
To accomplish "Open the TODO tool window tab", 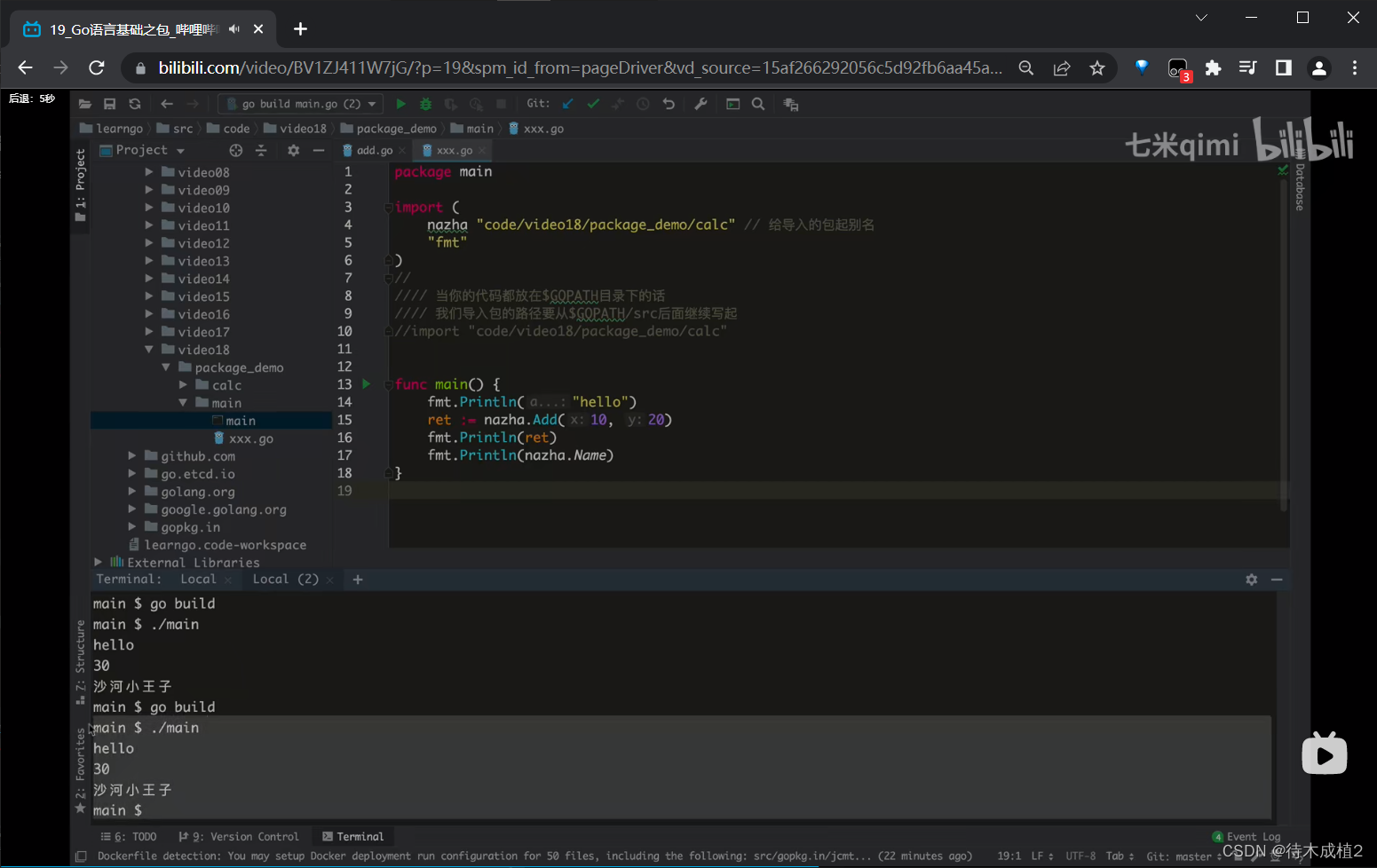I will tap(129, 836).
